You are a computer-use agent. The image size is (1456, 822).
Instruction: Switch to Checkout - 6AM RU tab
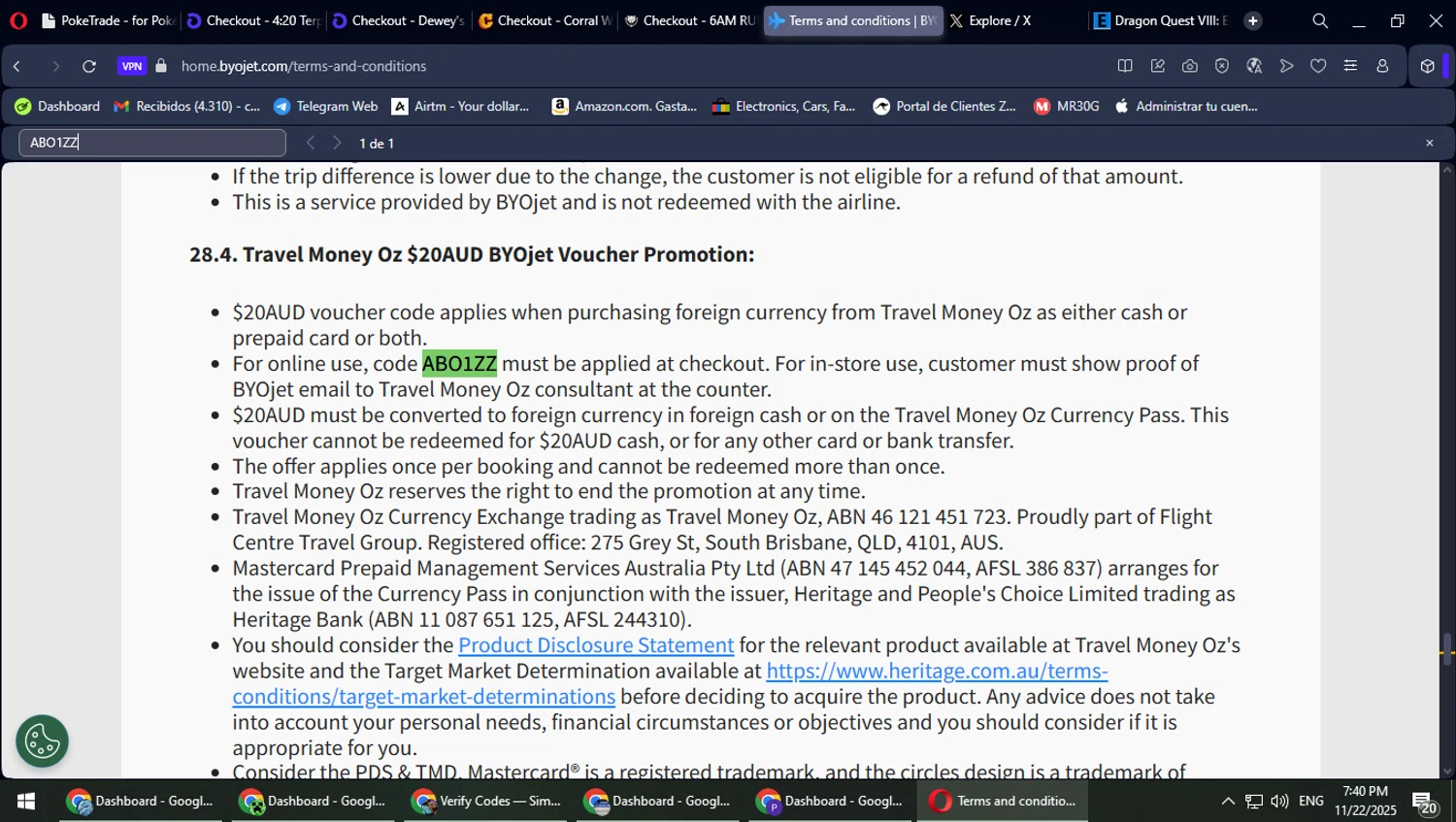click(x=689, y=20)
